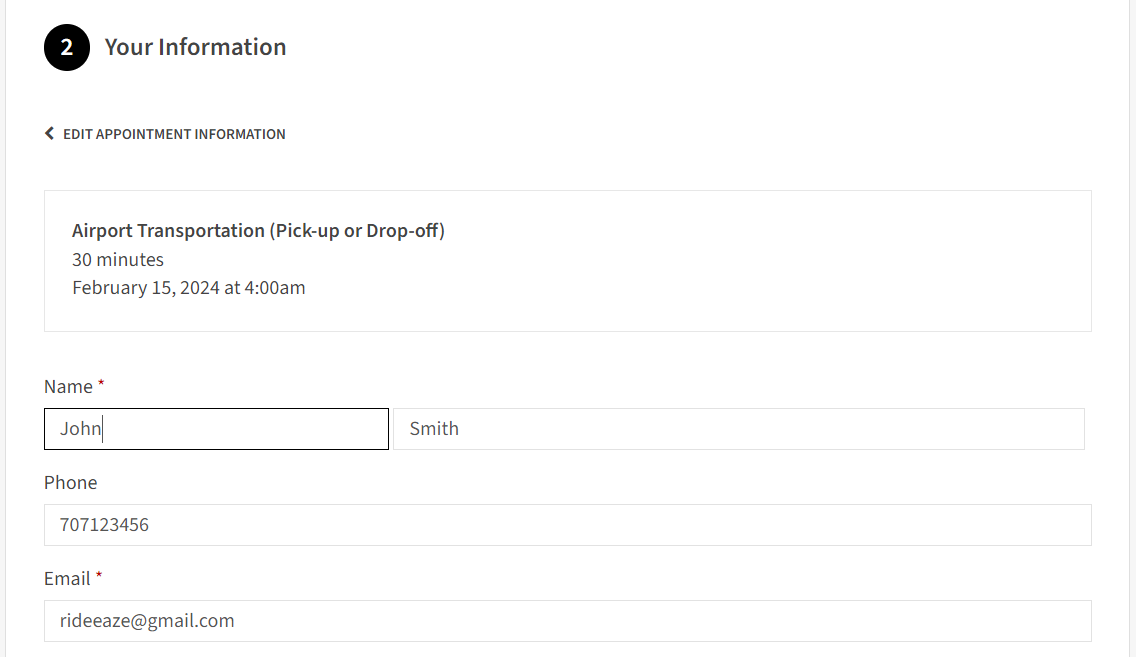Click the black step 2 circle badge
Screen dimensions: 1136x657
(x=67, y=48)
